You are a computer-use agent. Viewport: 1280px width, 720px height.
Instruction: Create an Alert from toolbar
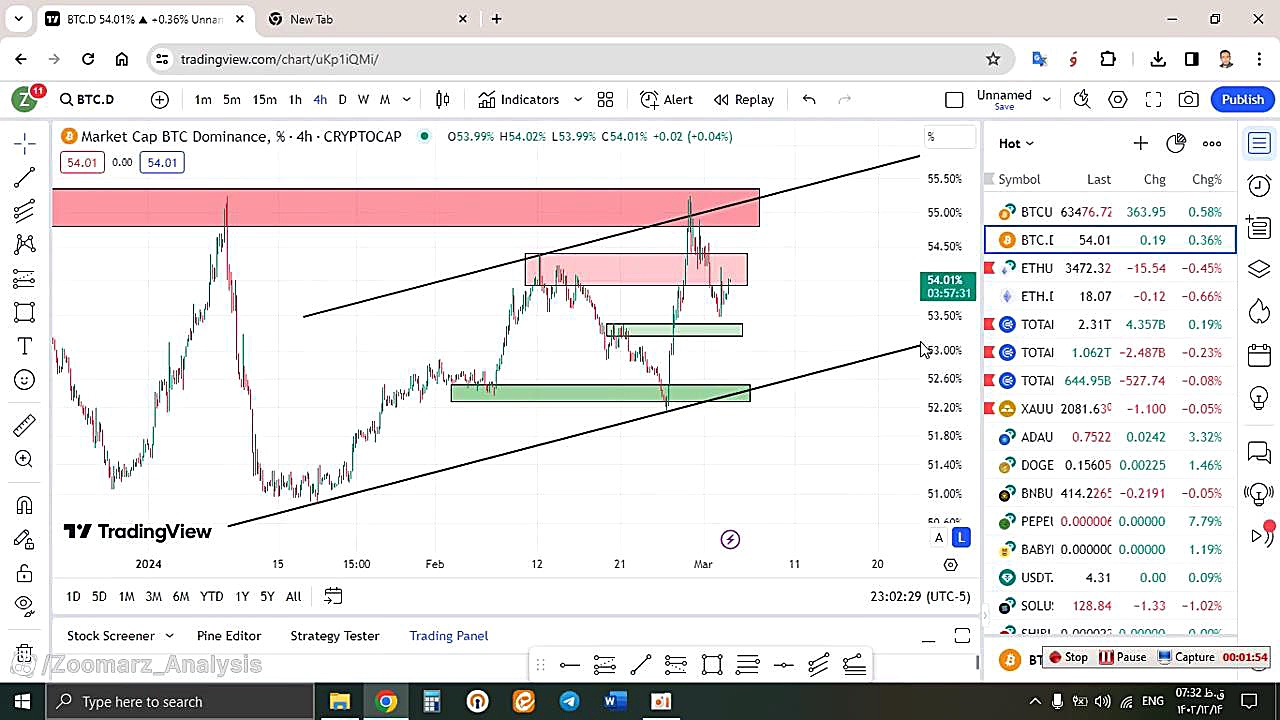click(x=666, y=99)
